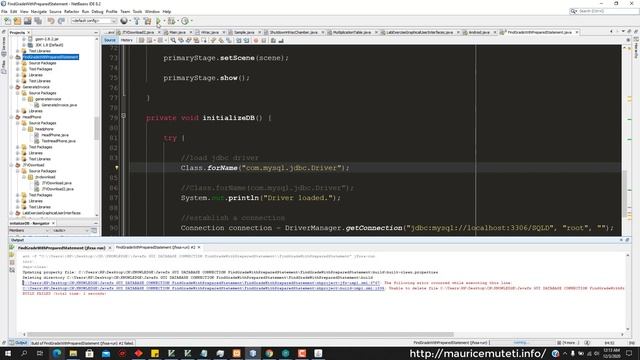Viewport: 640px width, 360px height.
Task: Open the build-impl.xml error link in Output
Action: coord(203,288)
